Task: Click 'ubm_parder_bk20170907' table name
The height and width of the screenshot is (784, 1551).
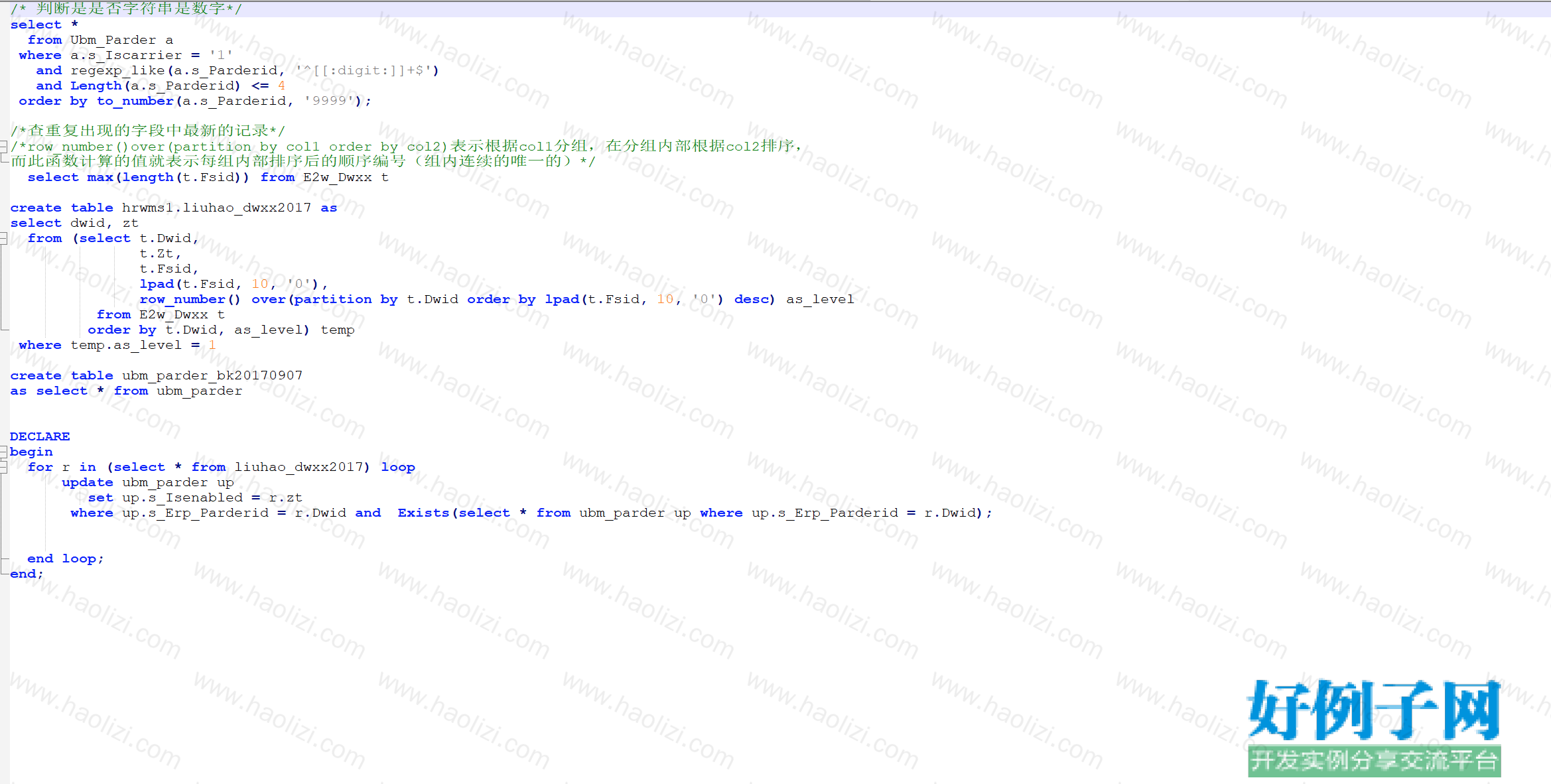Action: (x=212, y=375)
